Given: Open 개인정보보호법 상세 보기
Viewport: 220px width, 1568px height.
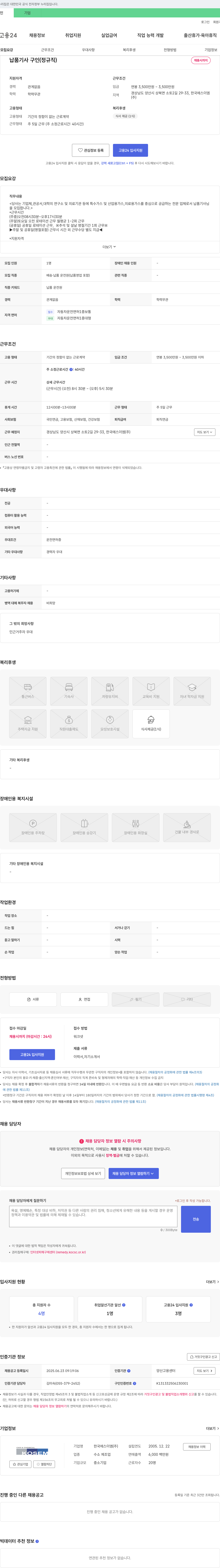Looking at the screenshot, I should pos(83,1173).
